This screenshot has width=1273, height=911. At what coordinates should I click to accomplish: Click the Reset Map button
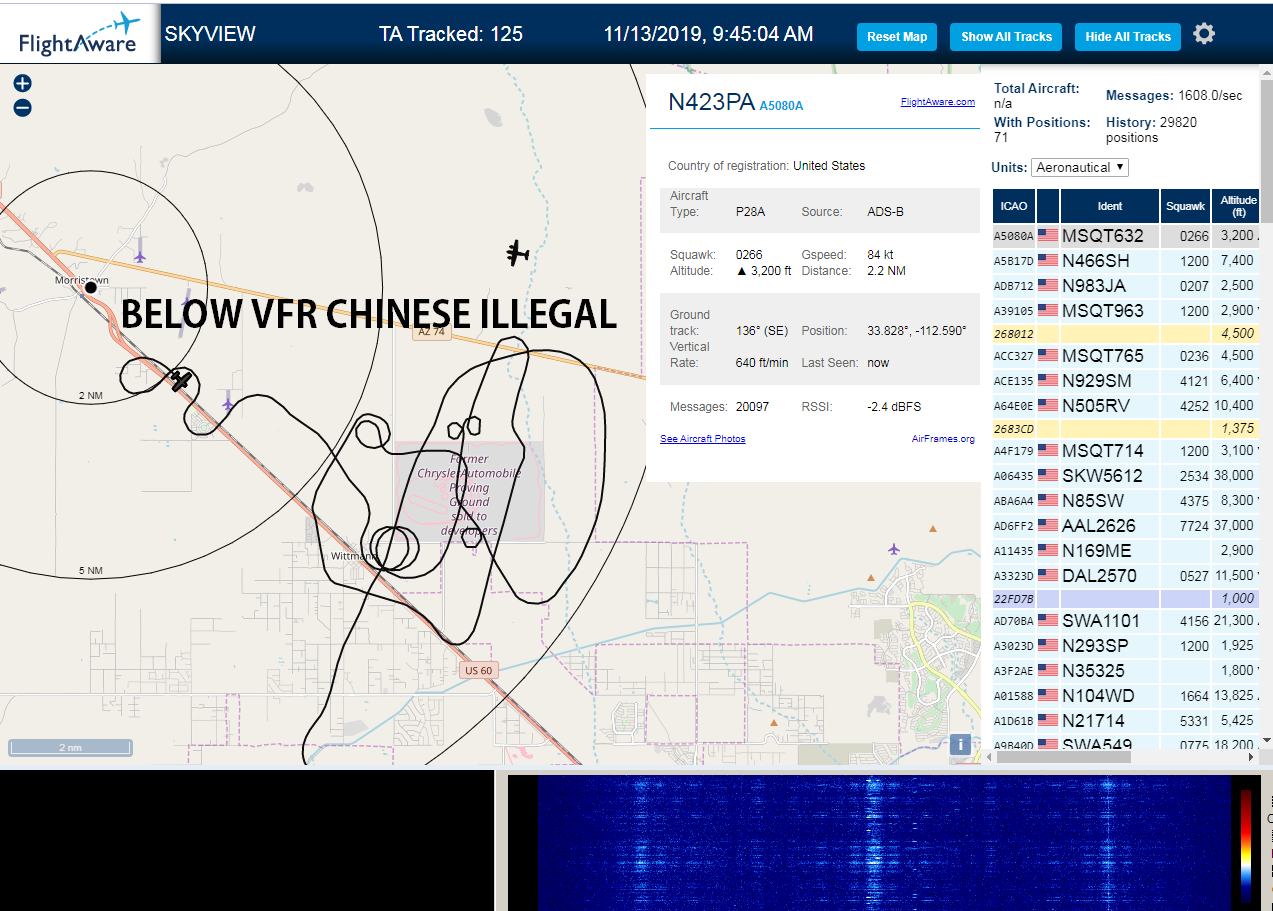[897, 37]
